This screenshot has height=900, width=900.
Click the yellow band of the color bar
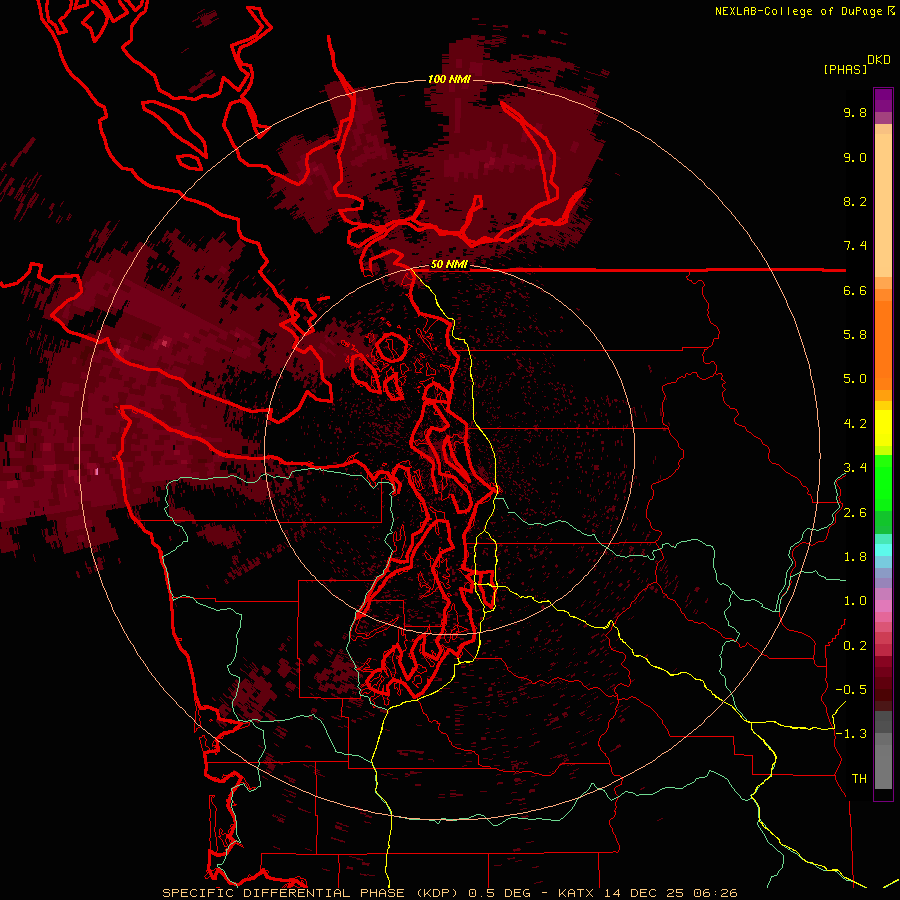pos(883,428)
